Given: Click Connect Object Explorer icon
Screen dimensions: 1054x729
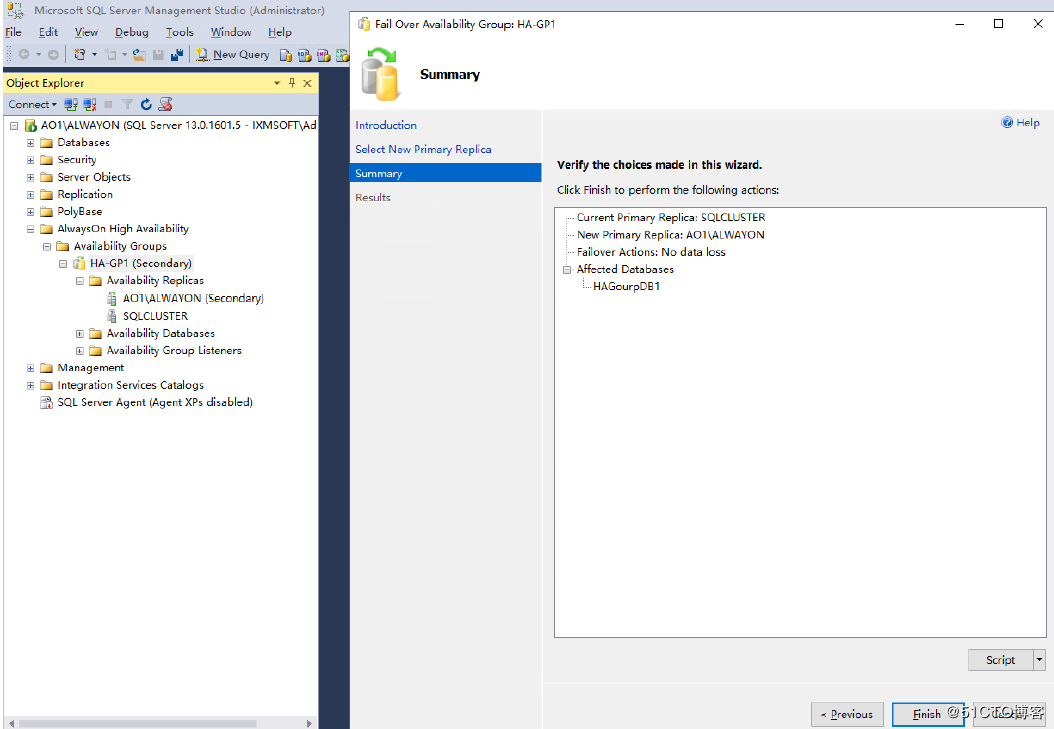Looking at the screenshot, I should [71, 104].
